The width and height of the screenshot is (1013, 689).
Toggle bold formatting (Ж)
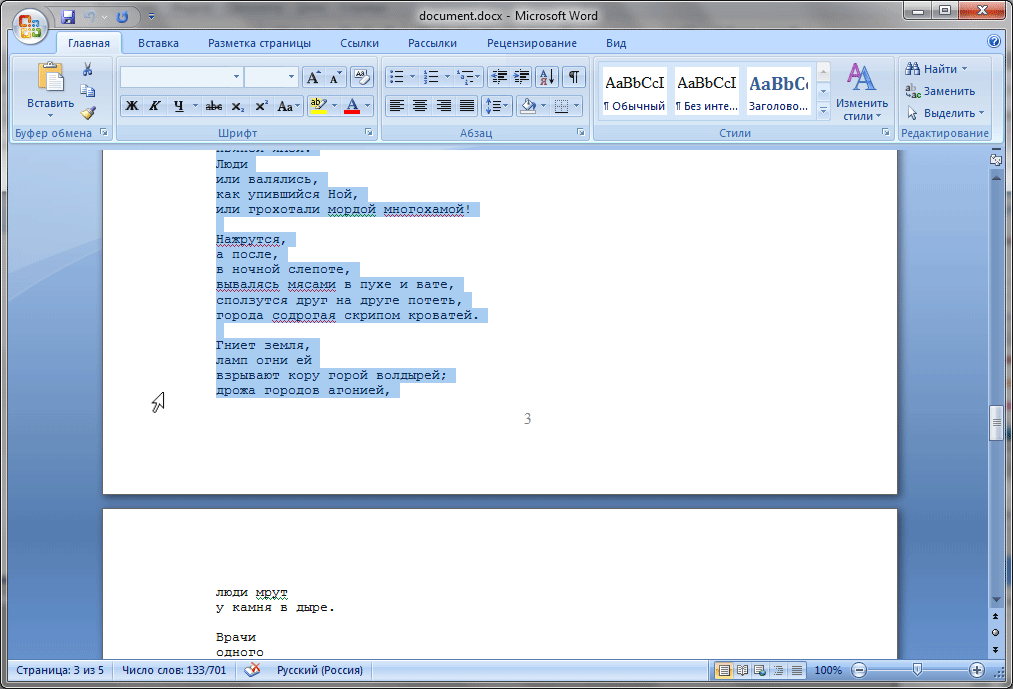coord(131,106)
